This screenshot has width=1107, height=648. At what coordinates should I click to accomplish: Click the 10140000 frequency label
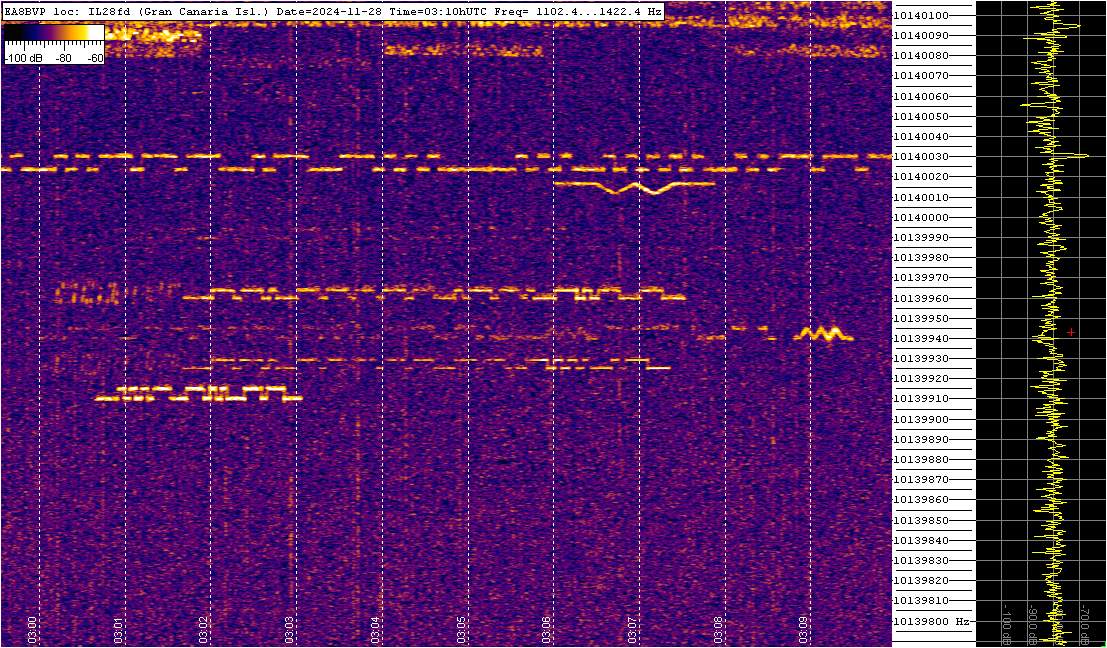(x=921, y=217)
